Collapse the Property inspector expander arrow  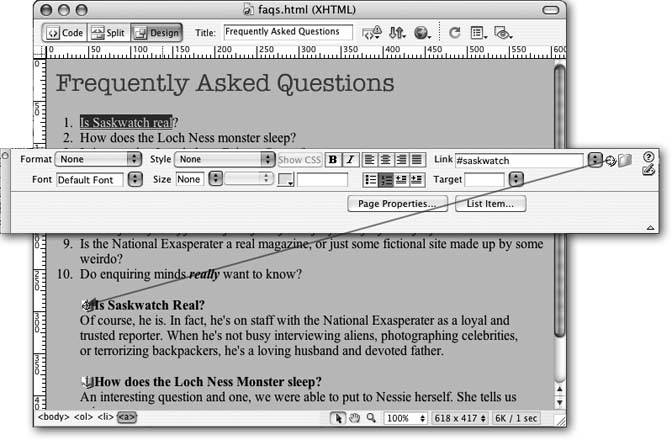[650, 227]
